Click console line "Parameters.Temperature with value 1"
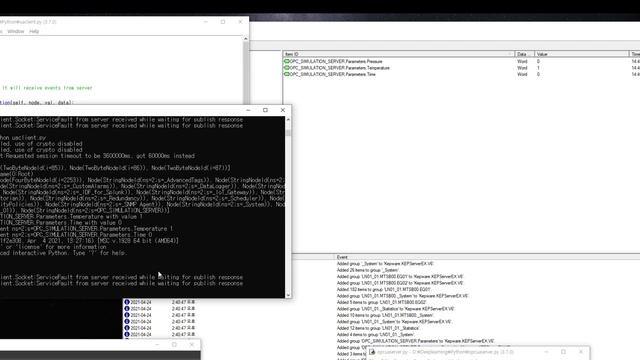Image resolution: width=640 pixels, height=360 pixels. [71, 217]
